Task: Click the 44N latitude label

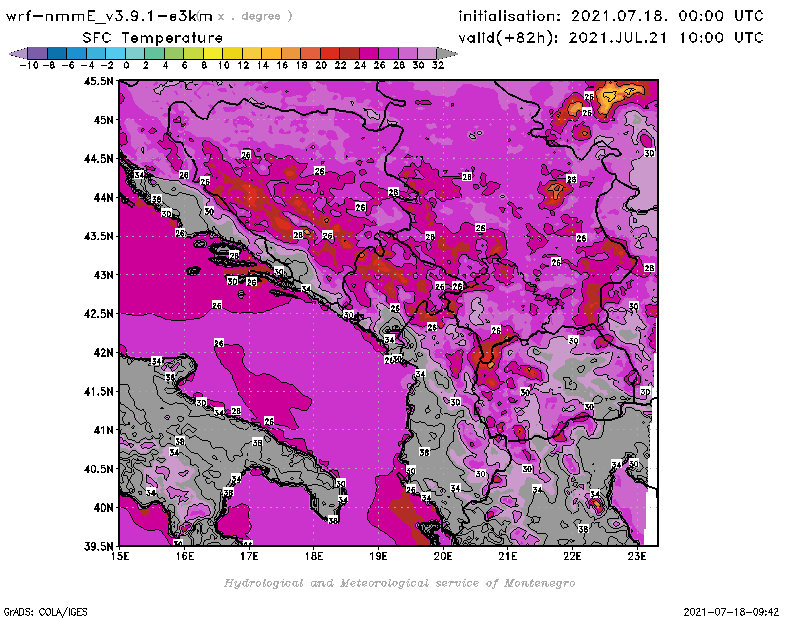Action: coord(103,197)
